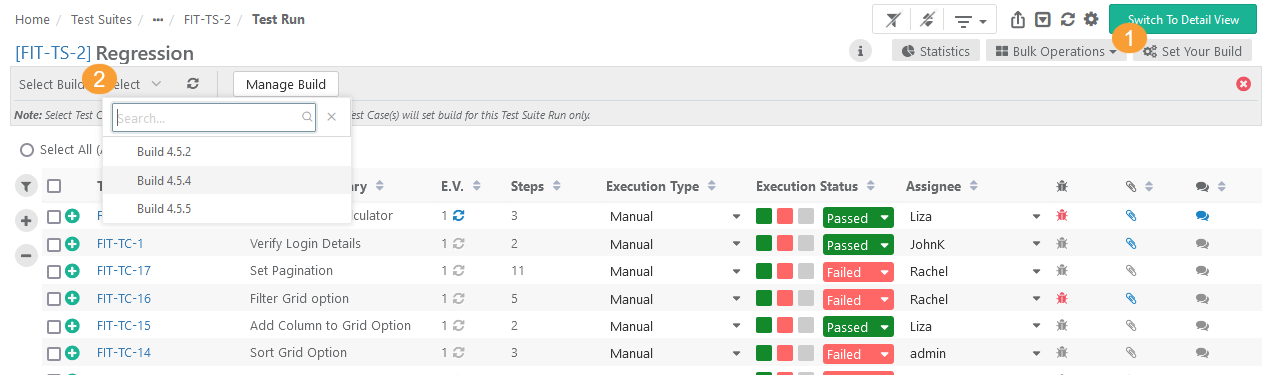Refresh the page using the top toolbar sync icon

pyautogui.click(x=1068, y=20)
